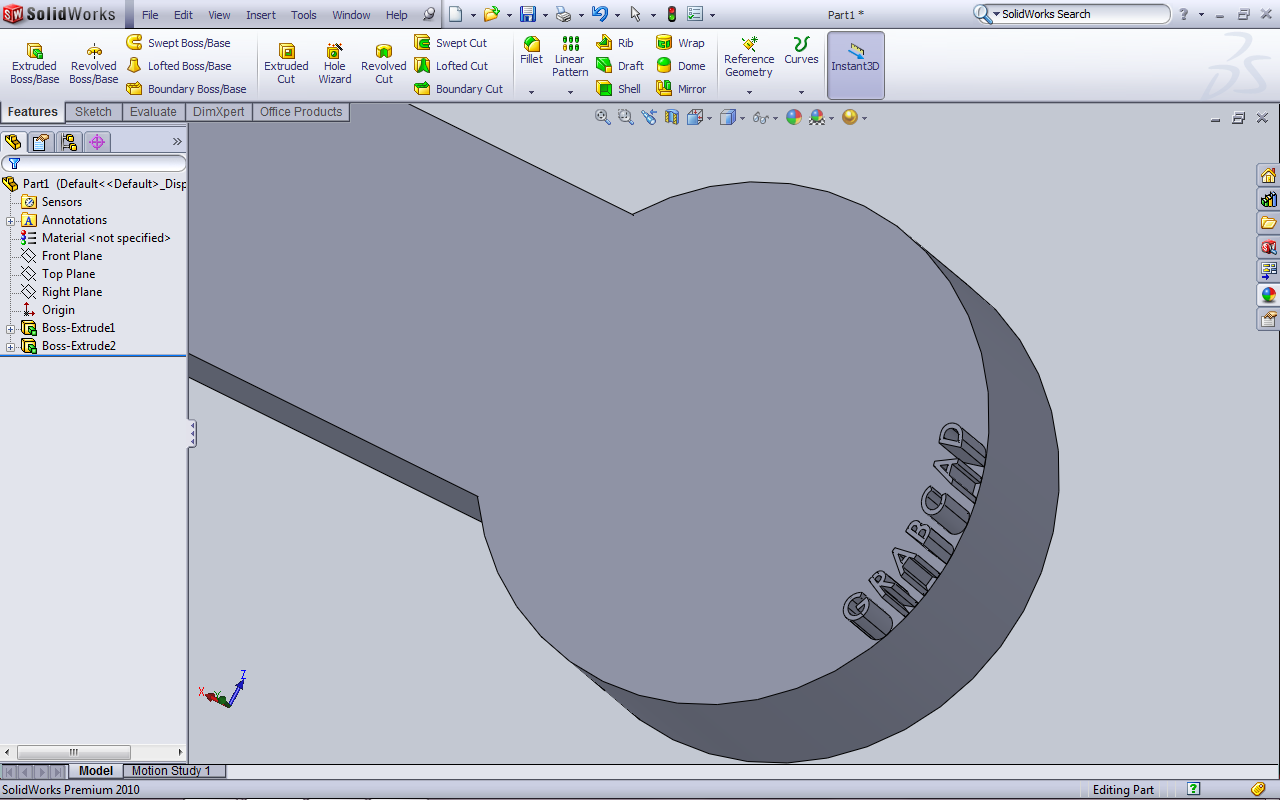Viewport: 1280px width, 800px height.
Task: Open the PropertyManager panel tab
Action: [x=40, y=142]
